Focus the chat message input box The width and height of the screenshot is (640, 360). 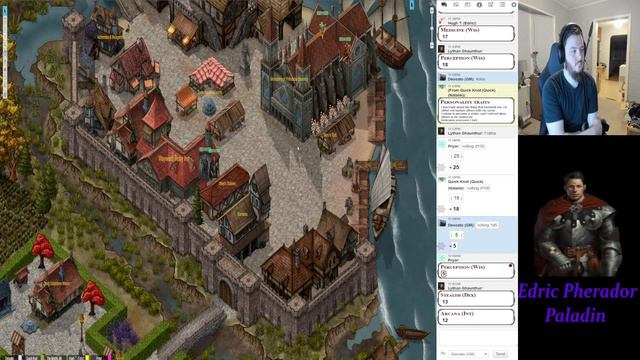coord(476,339)
